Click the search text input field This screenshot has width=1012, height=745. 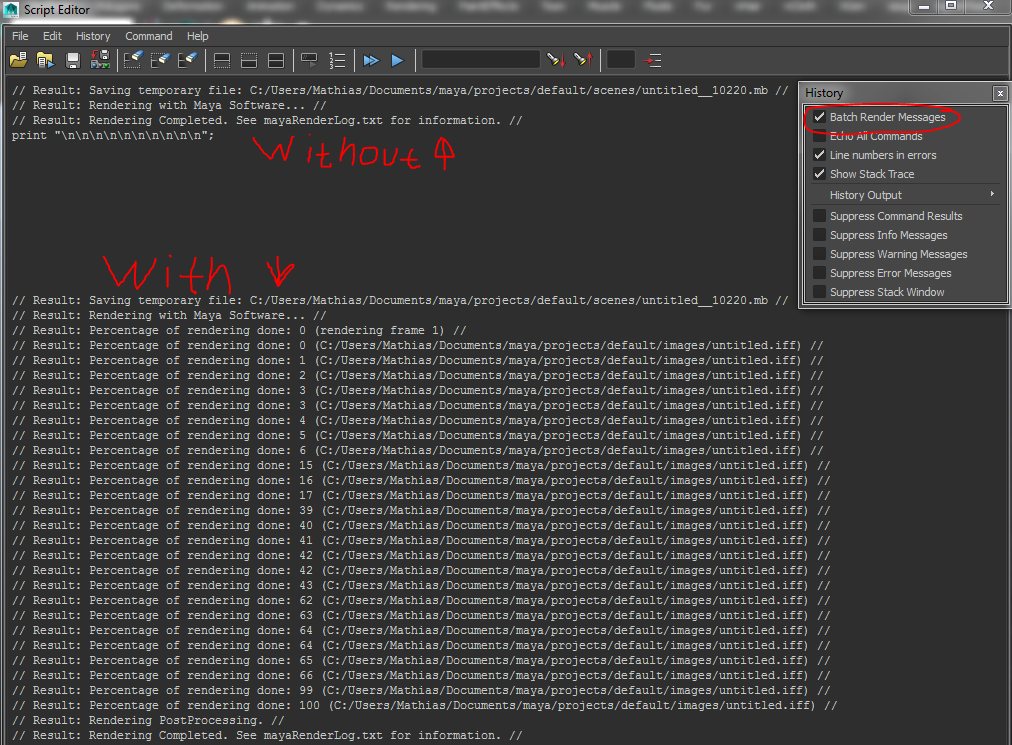pyautogui.click(x=481, y=59)
